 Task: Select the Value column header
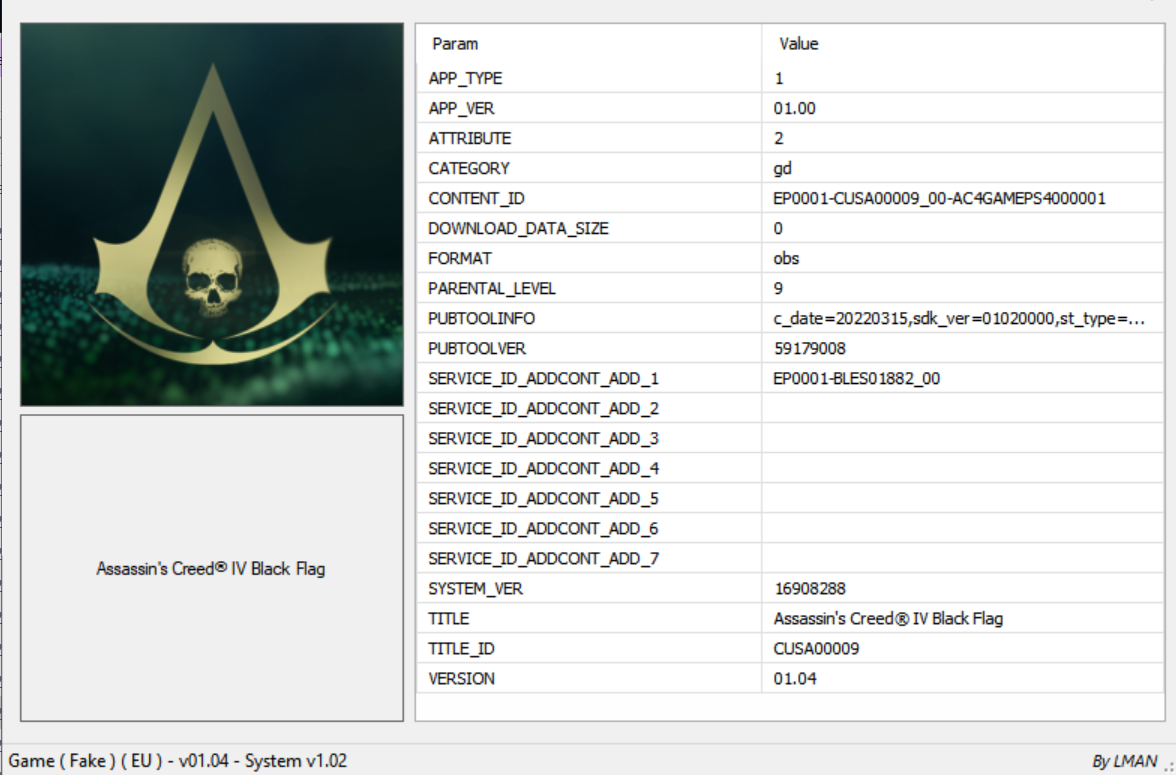click(x=962, y=44)
